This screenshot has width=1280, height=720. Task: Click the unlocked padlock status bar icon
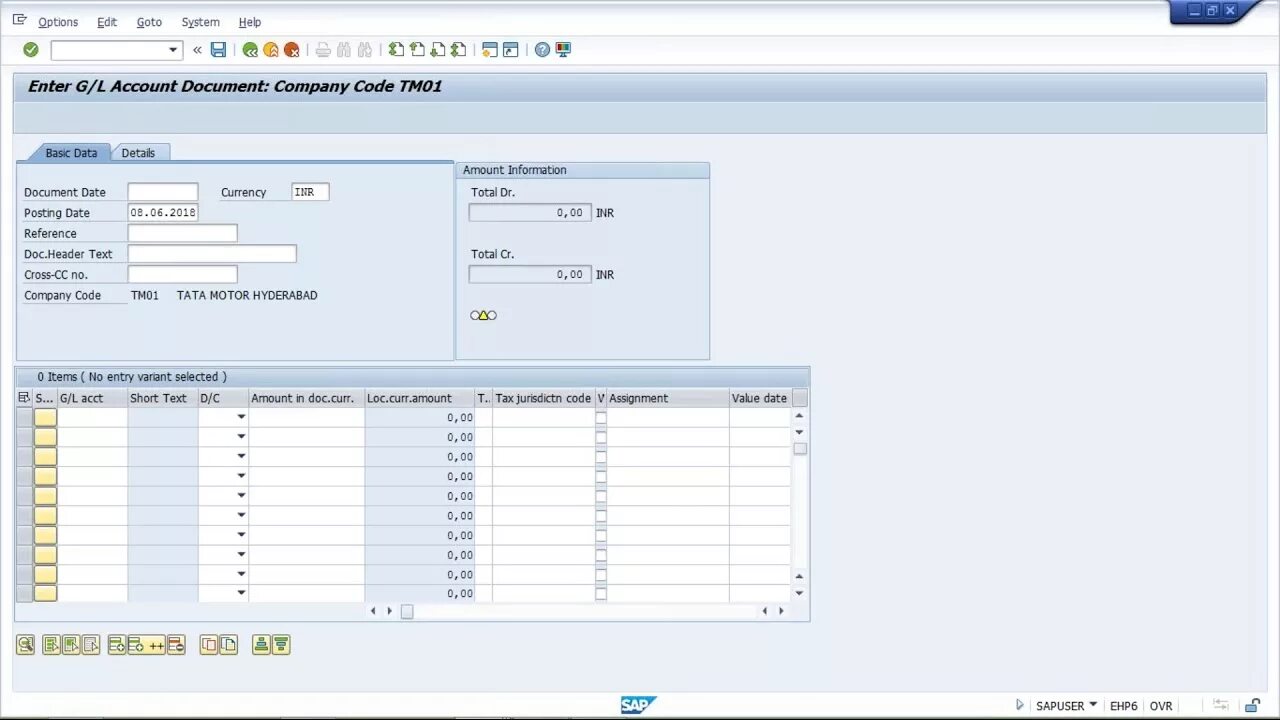[1251, 705]
